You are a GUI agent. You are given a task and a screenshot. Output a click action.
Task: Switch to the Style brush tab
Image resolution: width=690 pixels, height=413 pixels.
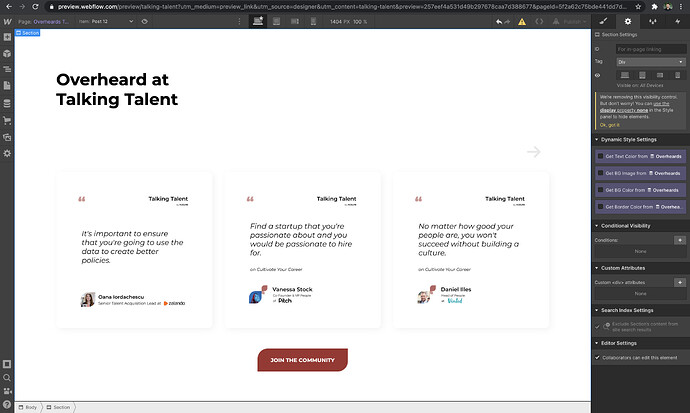(603, 21)
